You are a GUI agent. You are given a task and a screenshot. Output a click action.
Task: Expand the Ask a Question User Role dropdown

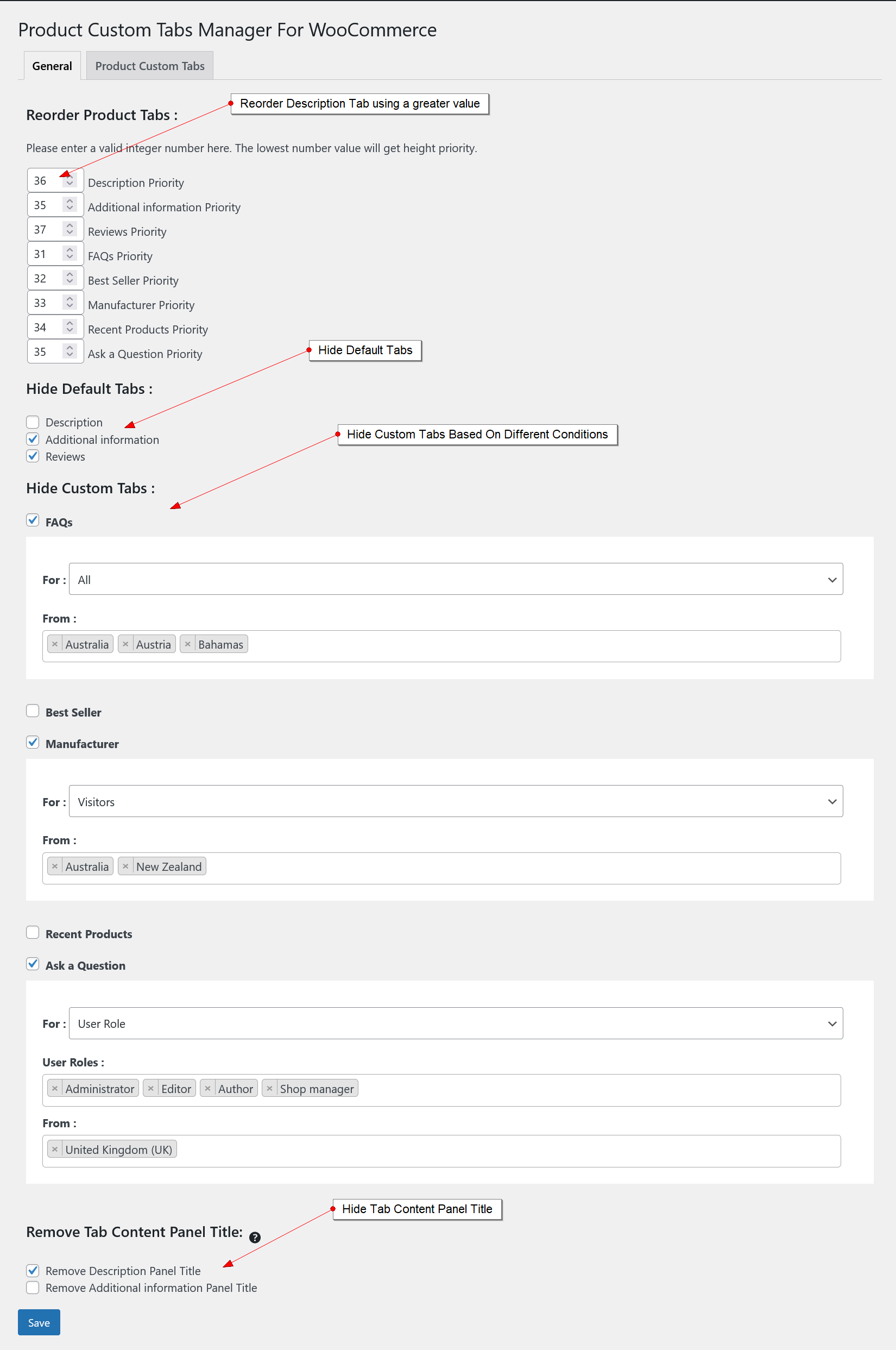[x=456, y=1023]
